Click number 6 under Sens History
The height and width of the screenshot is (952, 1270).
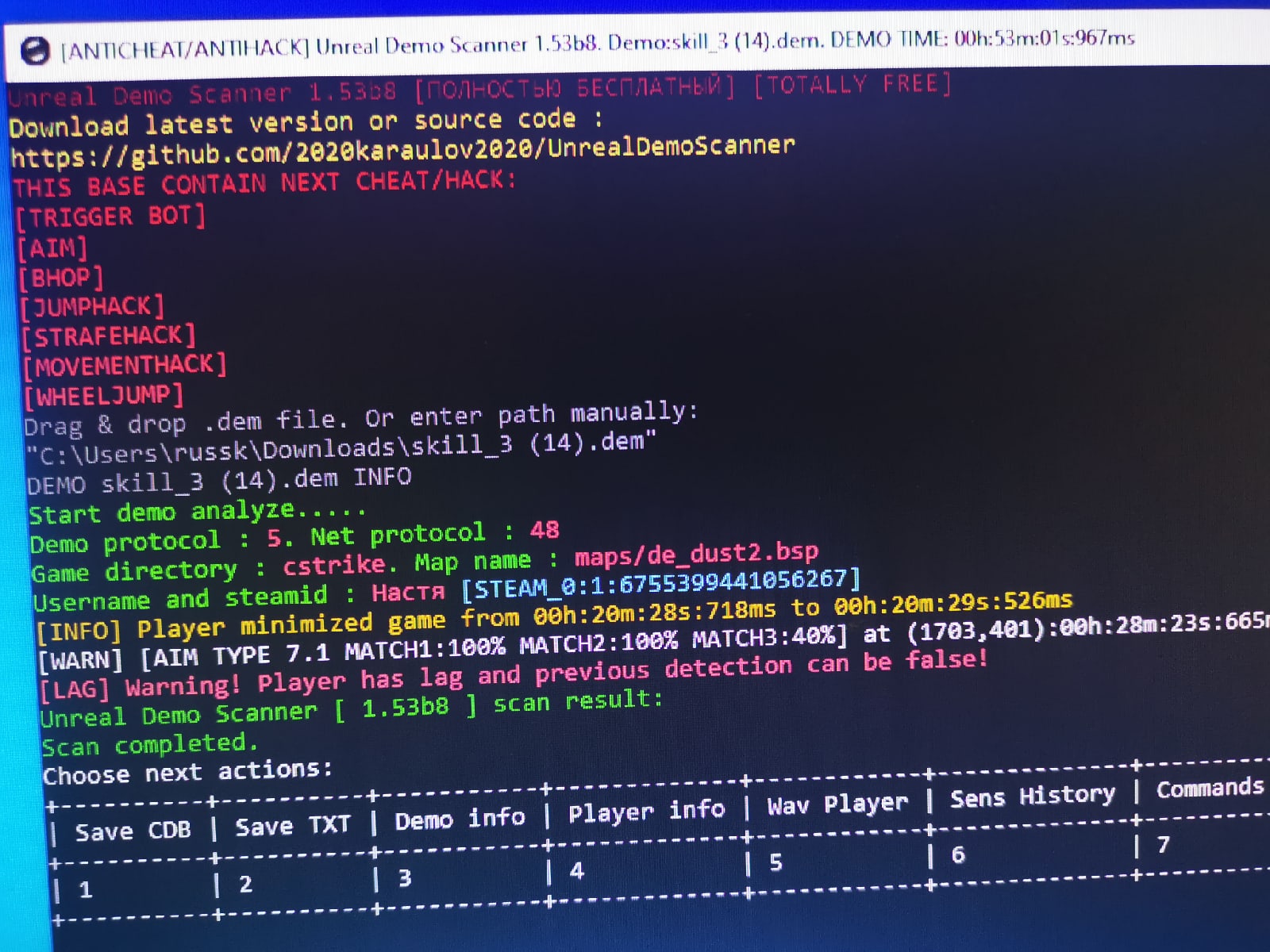(958, 854)
